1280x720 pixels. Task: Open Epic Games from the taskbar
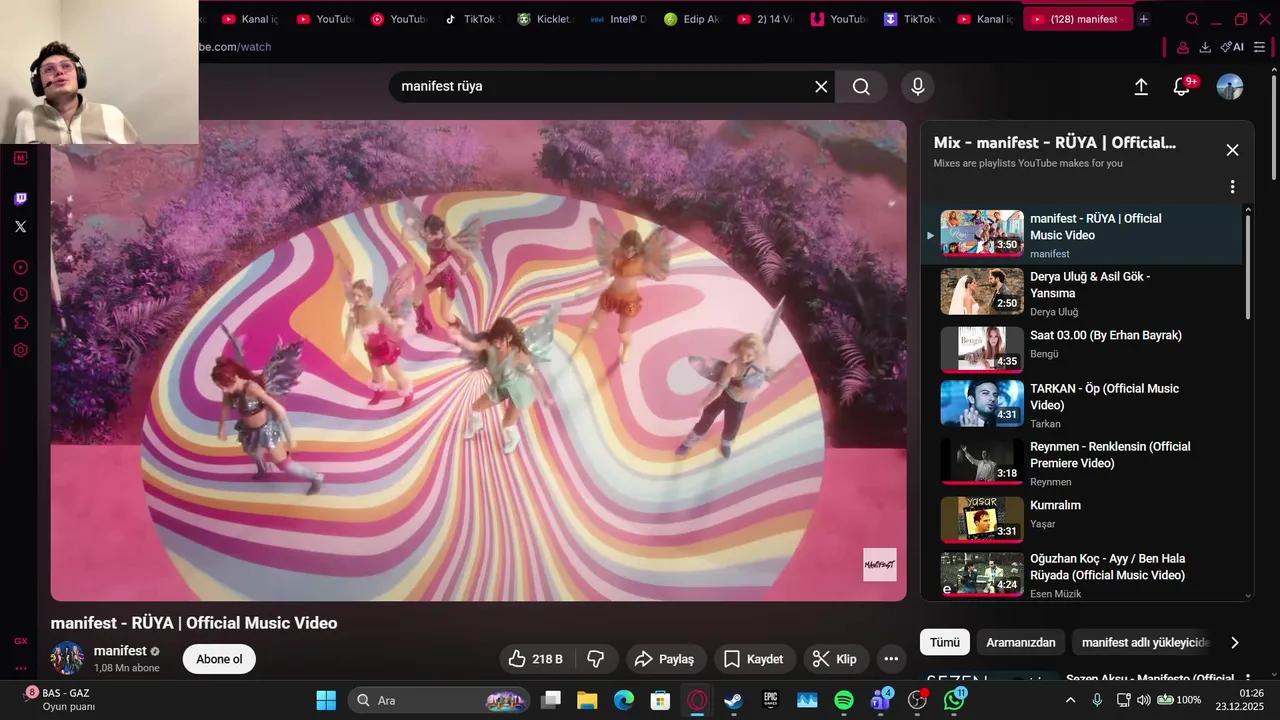[771, 700]
